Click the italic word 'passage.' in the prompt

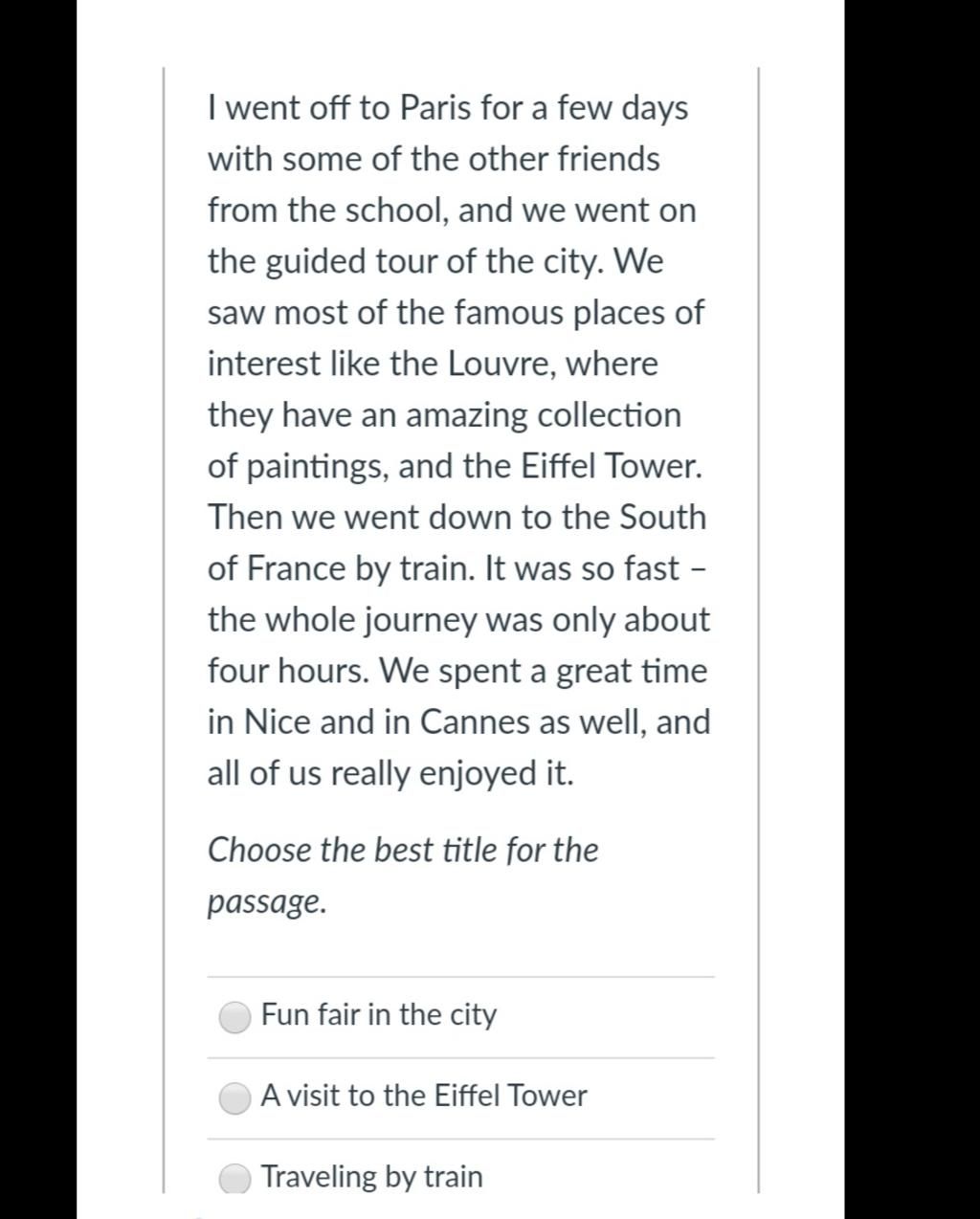pos(267,902)
